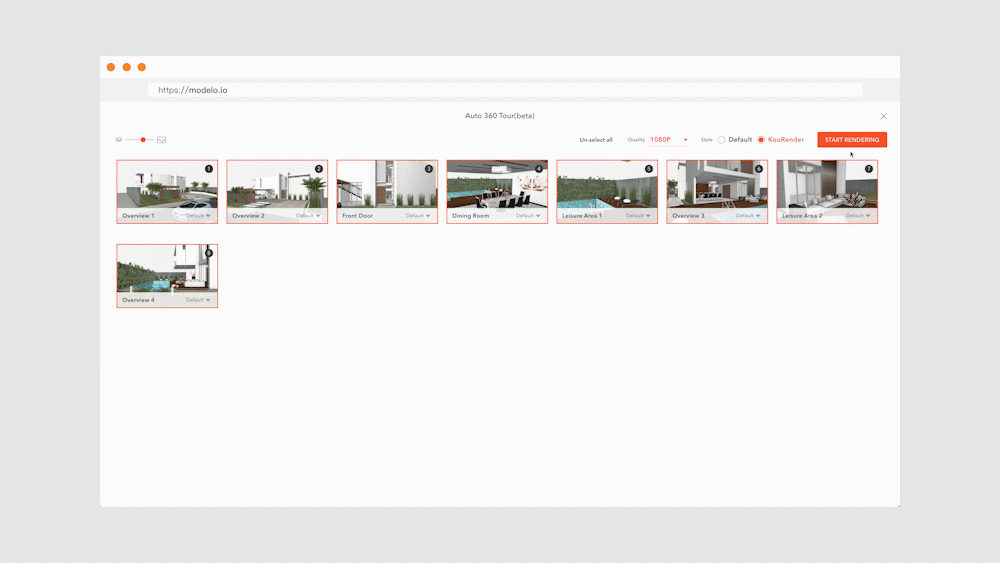Viewport: 1000px width, 563px height.
Task: Click the number 3 badge on Front Door
Action: 429,169
